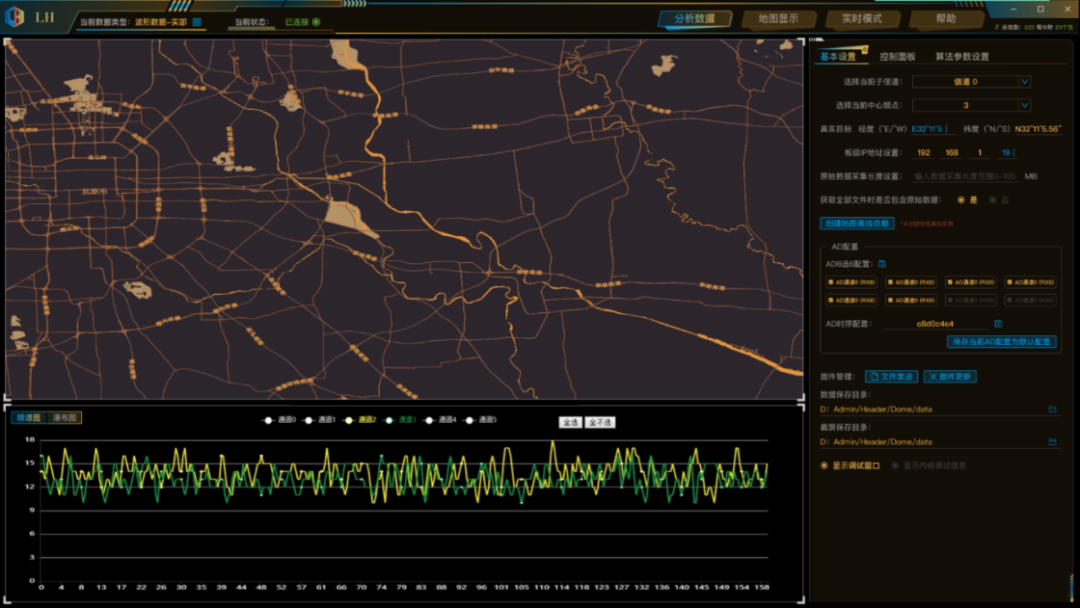Expand the 选择当前子信道 dropdown
Screen dimensions: 1080x608
(1024, 82)
